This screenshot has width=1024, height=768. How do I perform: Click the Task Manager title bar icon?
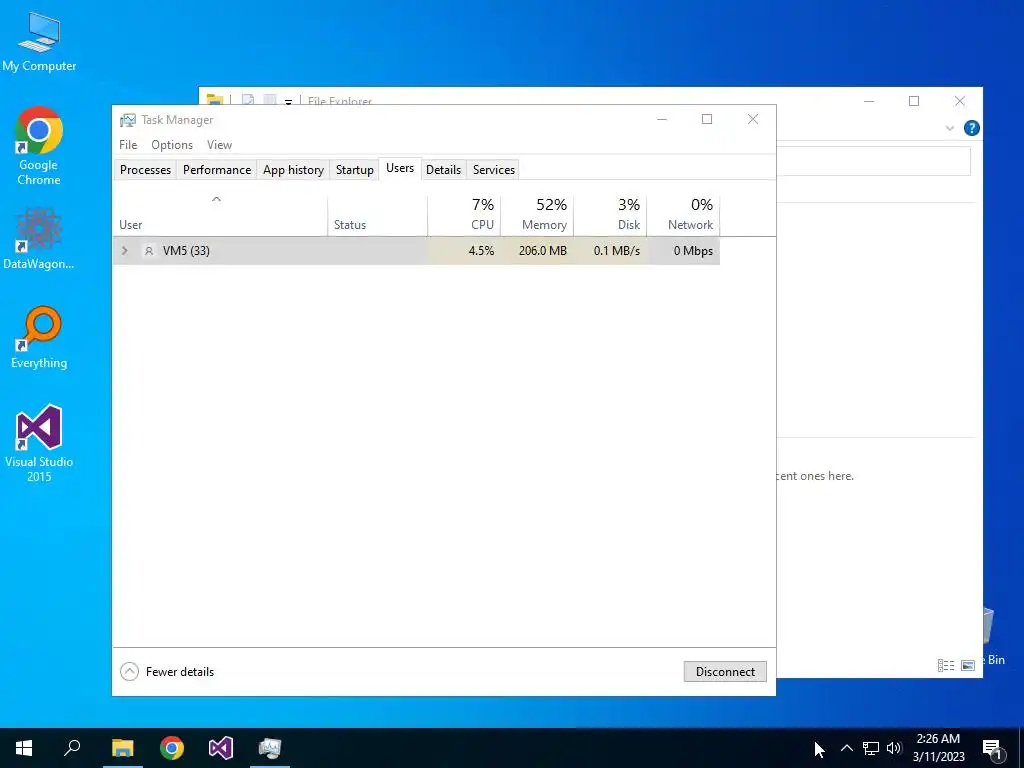pos(127,120)
